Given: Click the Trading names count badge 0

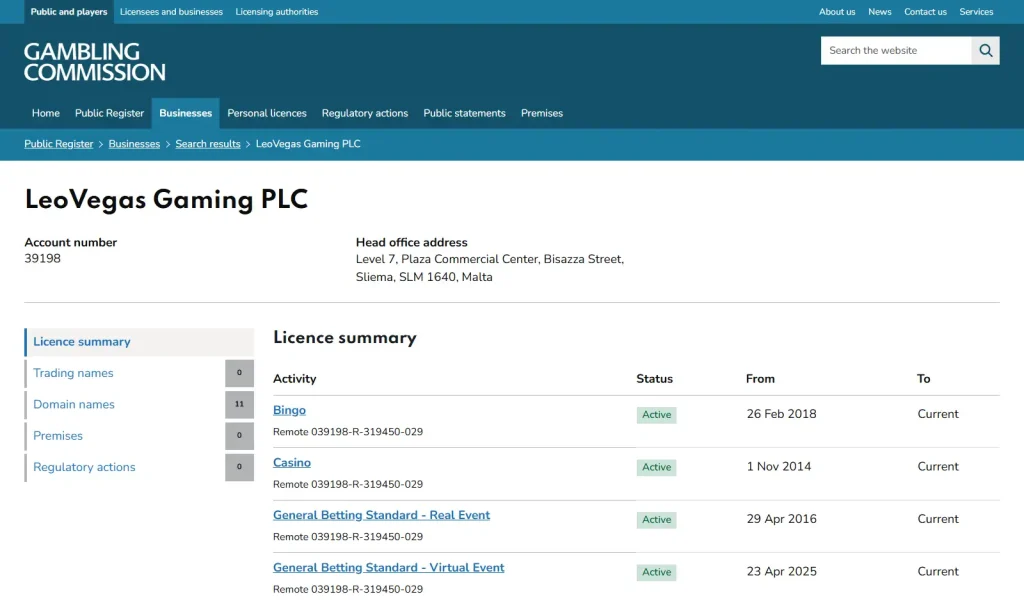Looking at the screenshot, I should pos(240,373).
